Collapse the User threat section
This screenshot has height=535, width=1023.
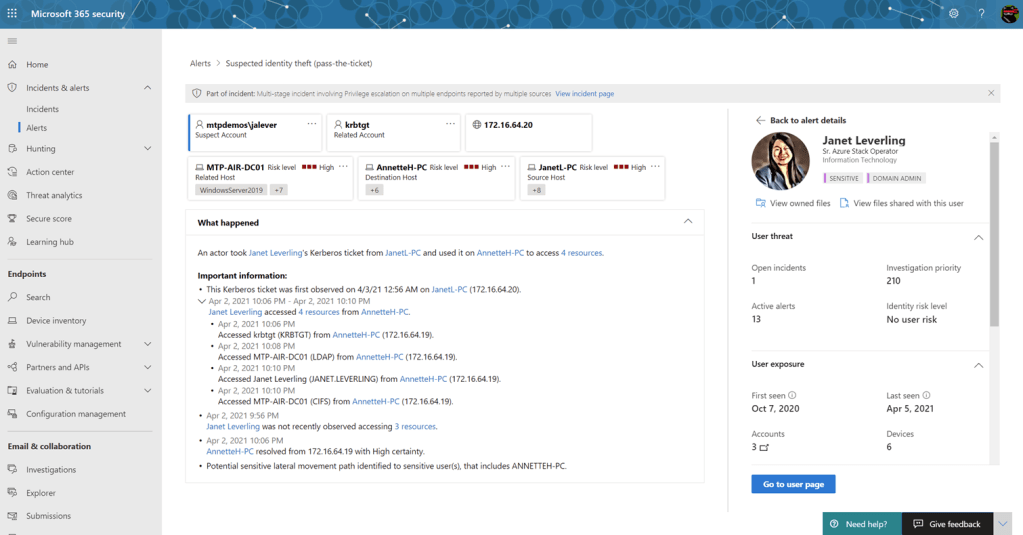pyautogui.click(x=978, y=237)
